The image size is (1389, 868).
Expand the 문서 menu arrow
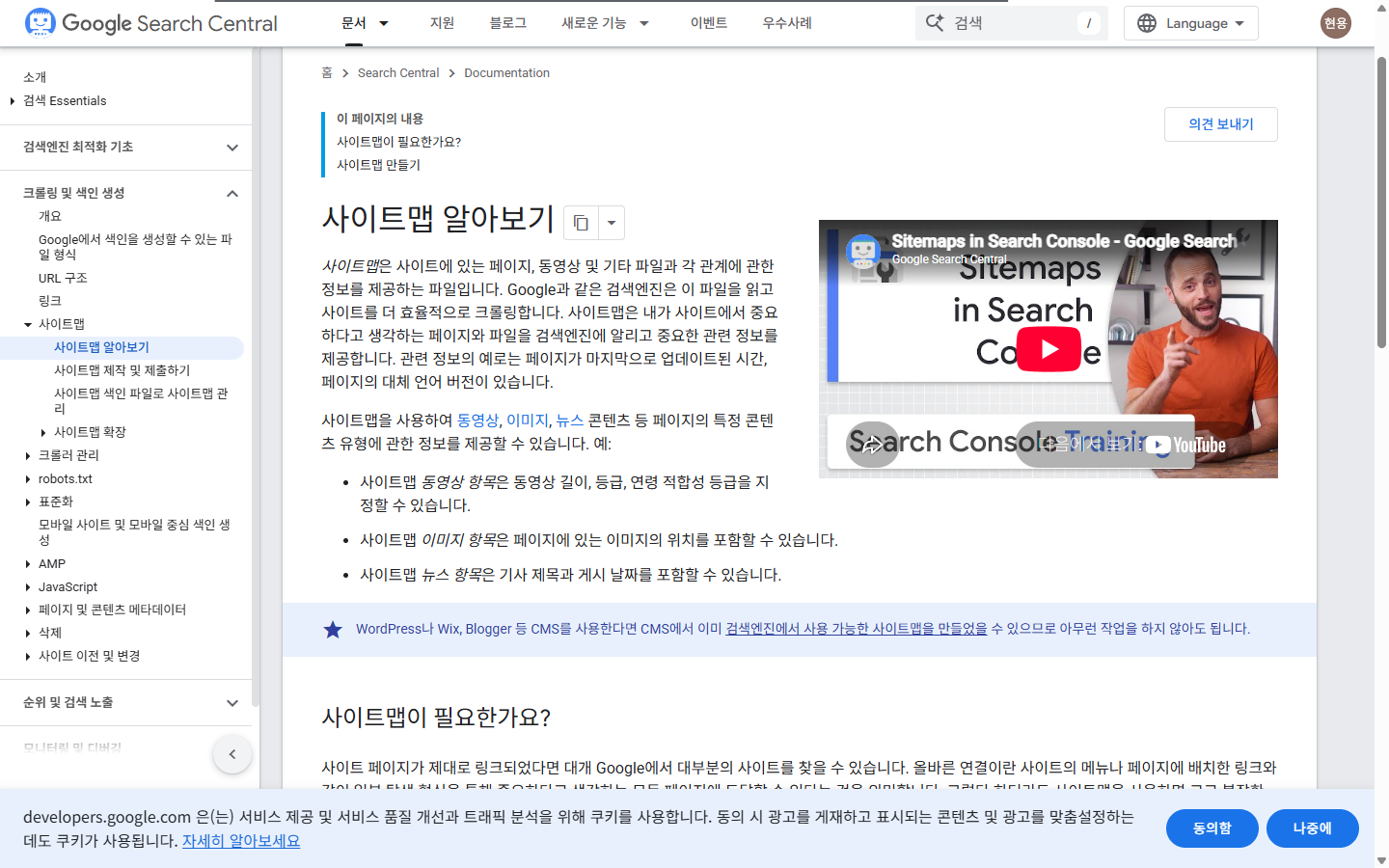pos(384,23)
